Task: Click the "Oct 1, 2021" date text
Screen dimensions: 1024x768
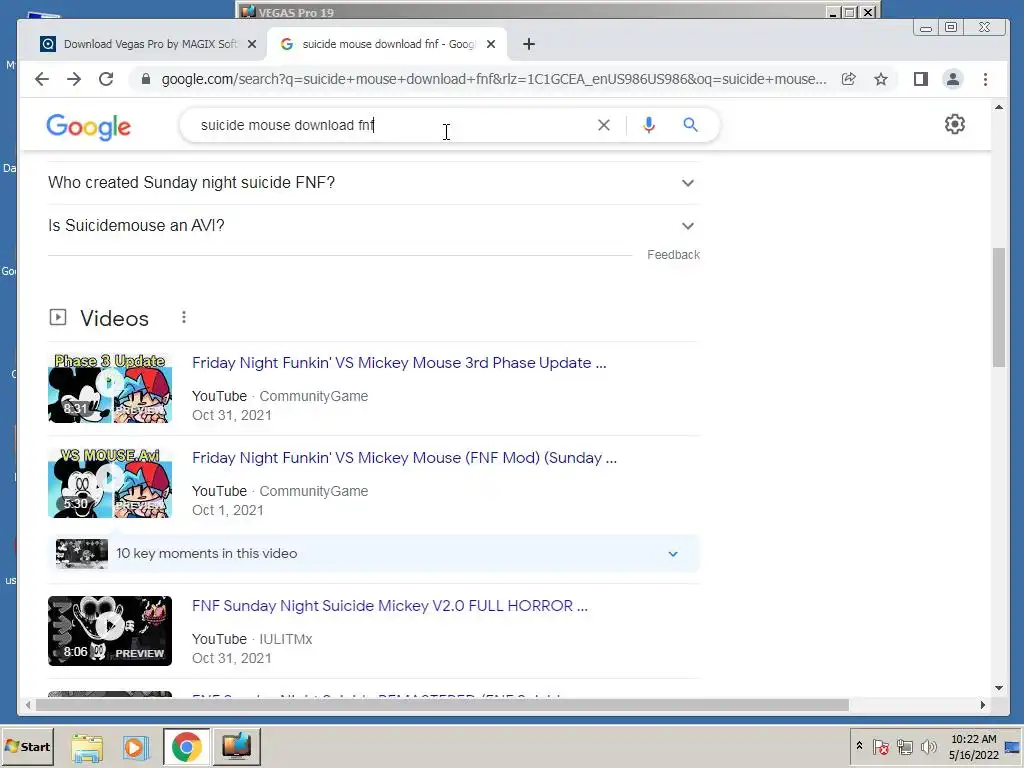Action: pyautogui.click(x=227, y=510)
